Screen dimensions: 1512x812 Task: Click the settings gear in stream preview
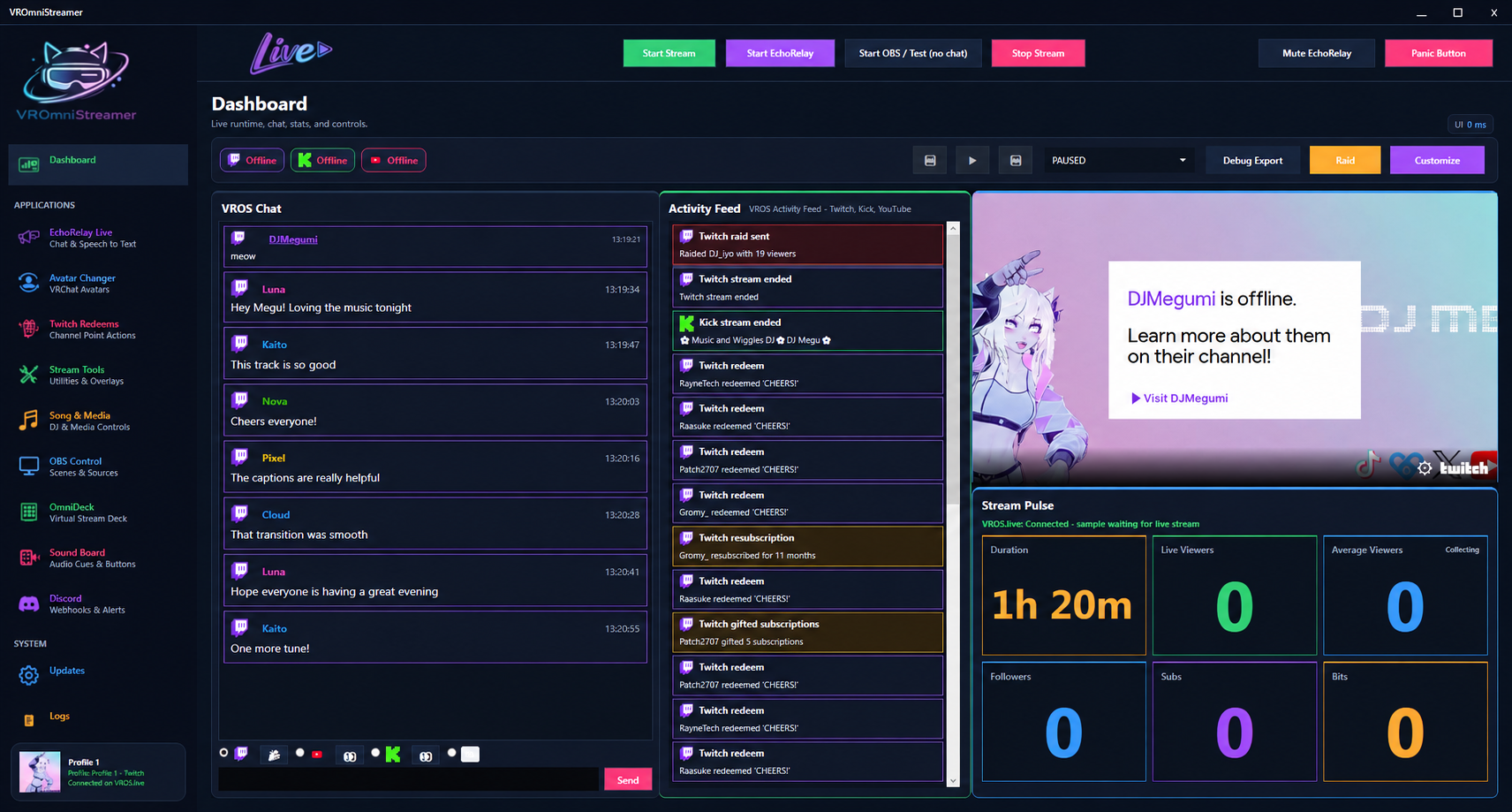coord(1425,468)
